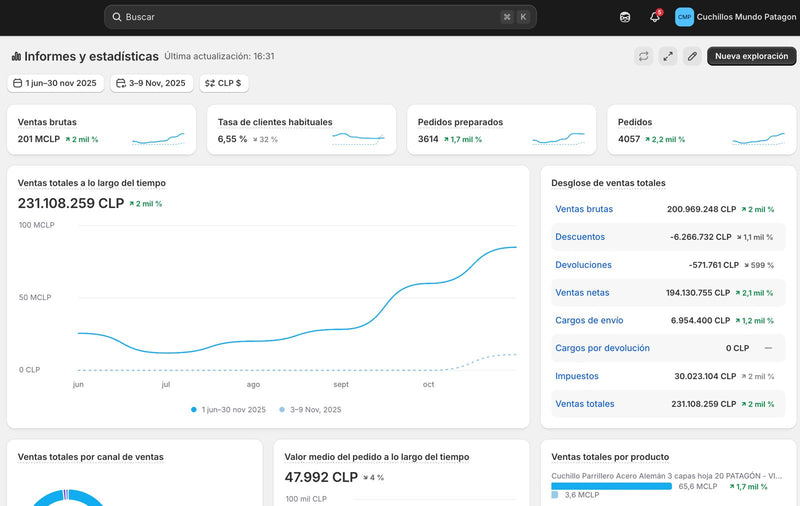Open the Sidekick assistant face icon
Viewport: 800px width, 506px height.
[624, 17]
